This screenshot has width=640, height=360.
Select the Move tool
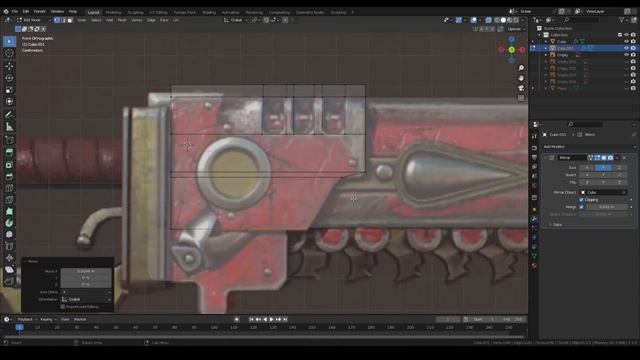9,66
